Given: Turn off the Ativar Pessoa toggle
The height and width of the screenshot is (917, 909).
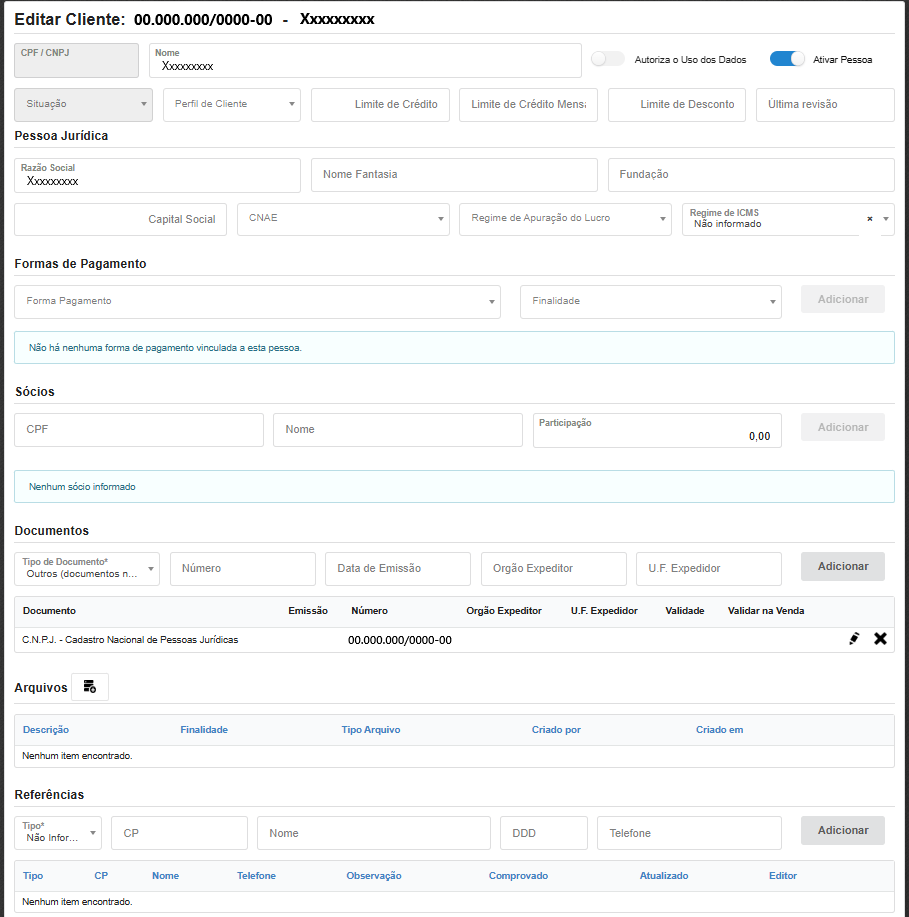Looking at the screenshot, I should 787,59.
